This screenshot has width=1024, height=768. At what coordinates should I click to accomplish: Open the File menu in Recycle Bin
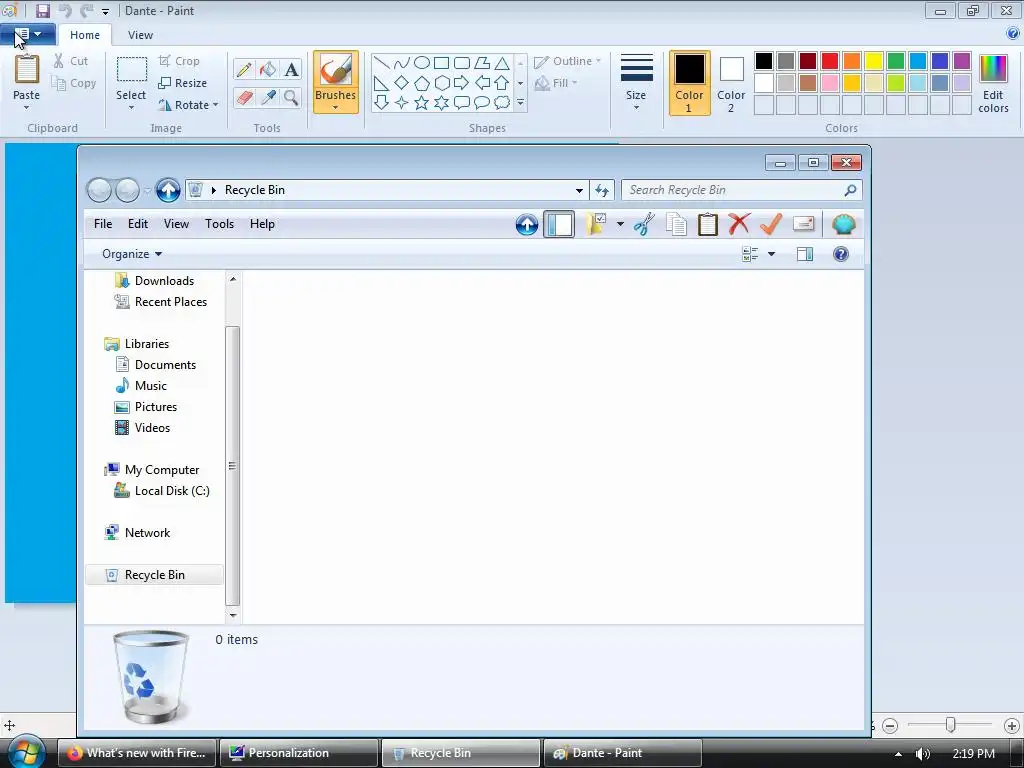103,224
